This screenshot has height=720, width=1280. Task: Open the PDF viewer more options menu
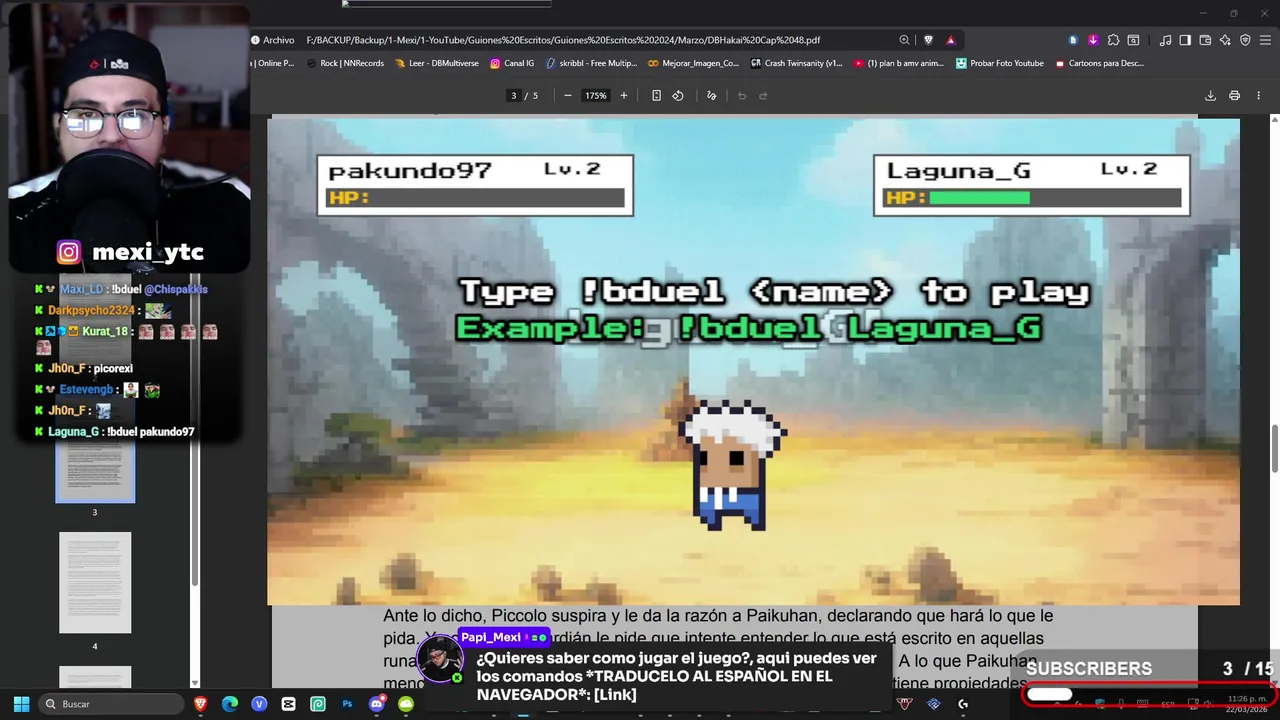(x=1259, y=96)
